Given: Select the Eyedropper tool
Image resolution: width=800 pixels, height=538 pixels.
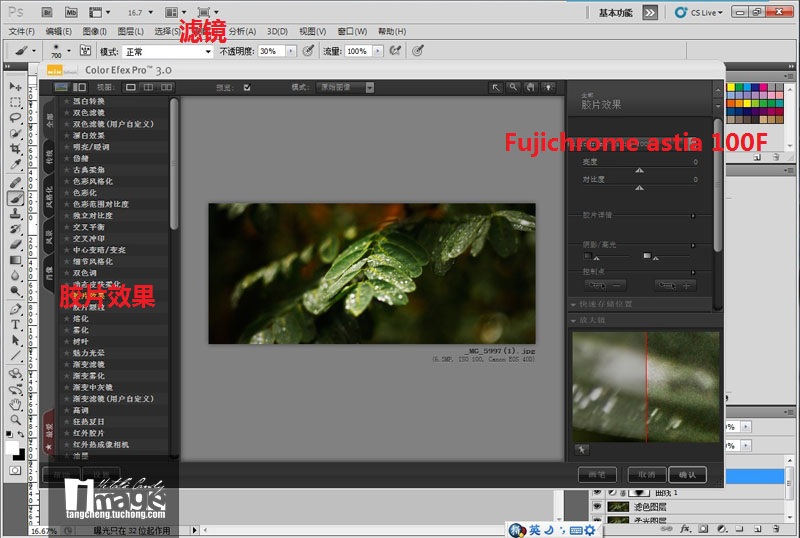Looking at the screenshot, I should 16,163.
